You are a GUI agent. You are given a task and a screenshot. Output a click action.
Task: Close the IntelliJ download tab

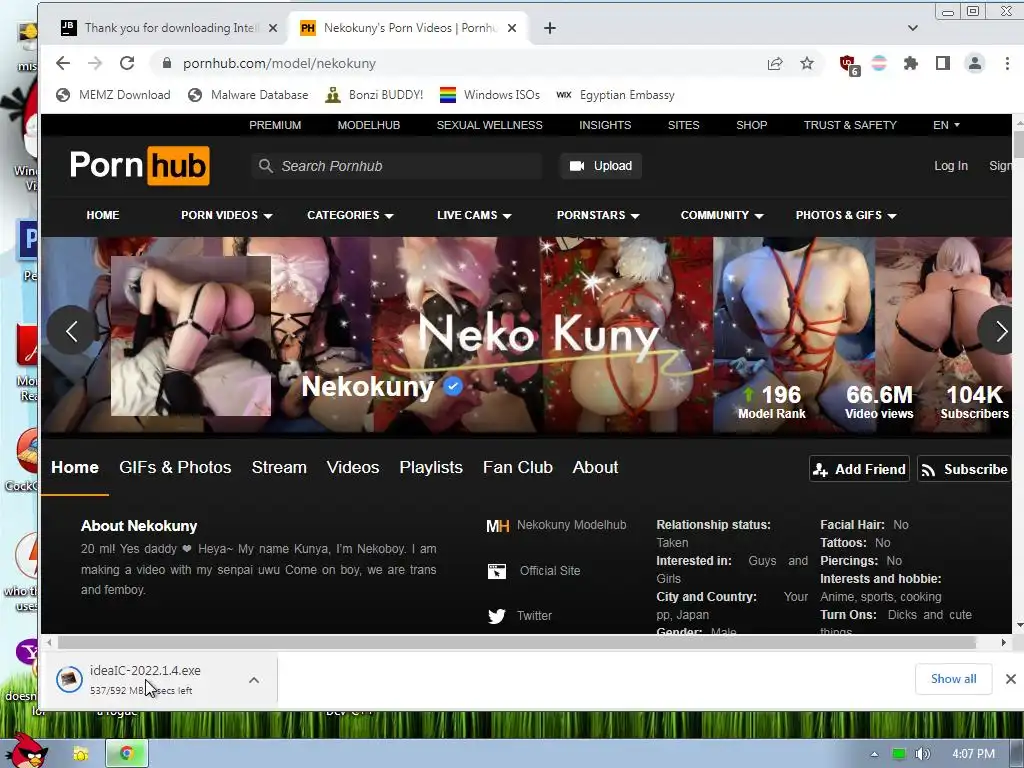273,28
